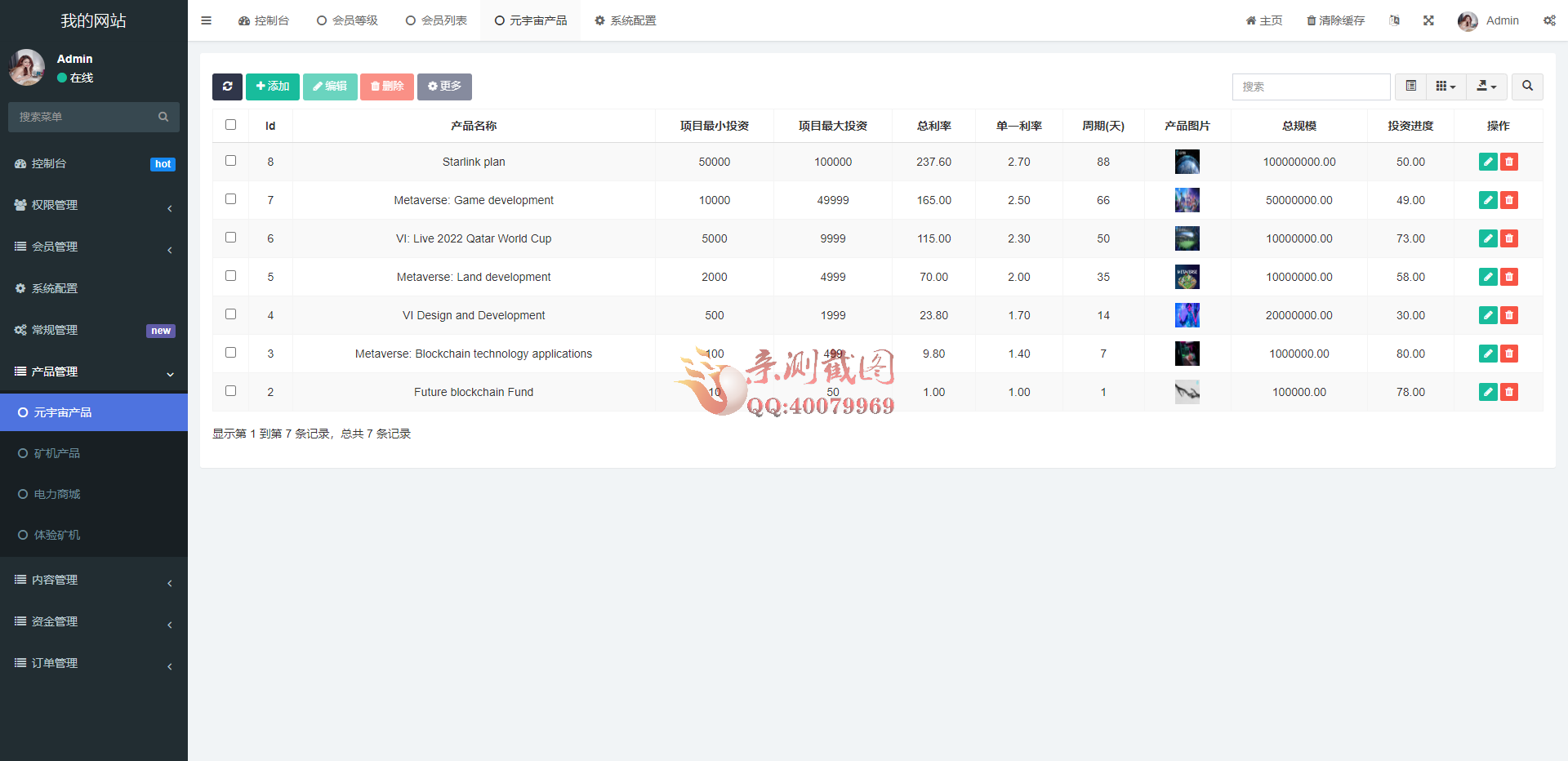Click the language switch icon in top bar
The height and width of the screenshot is (761, 1568).
1394,20
